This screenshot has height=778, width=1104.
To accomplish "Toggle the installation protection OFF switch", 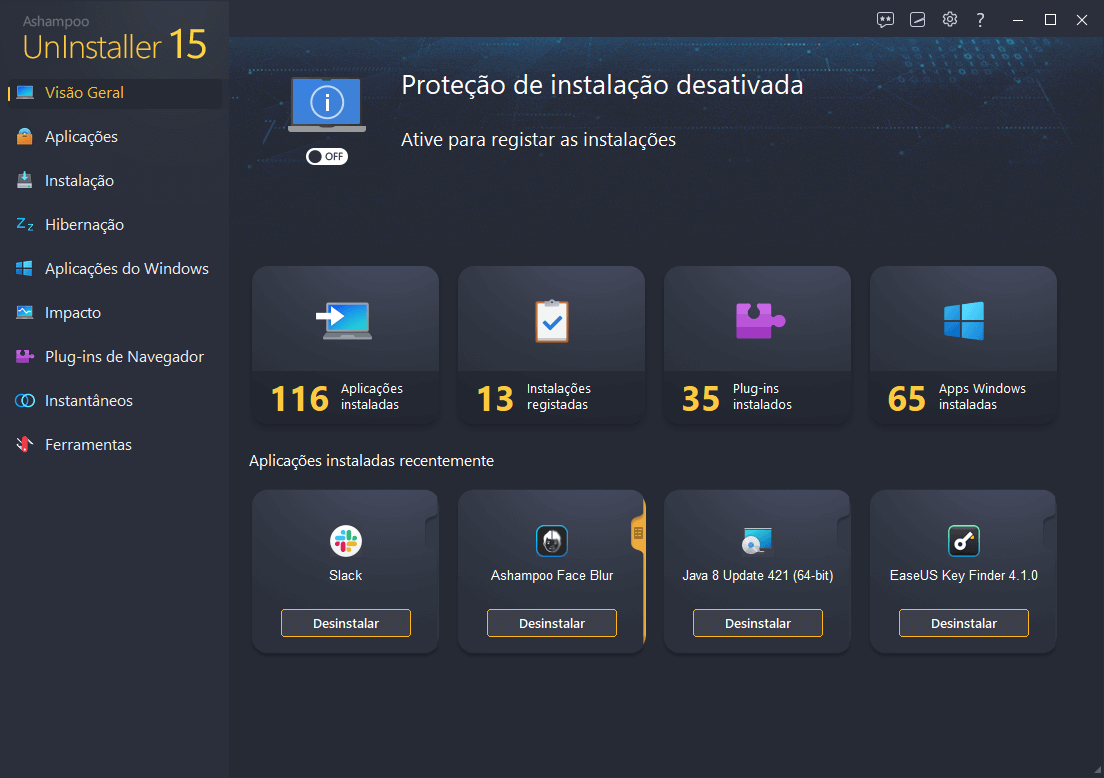I will [x=327, y=156].
